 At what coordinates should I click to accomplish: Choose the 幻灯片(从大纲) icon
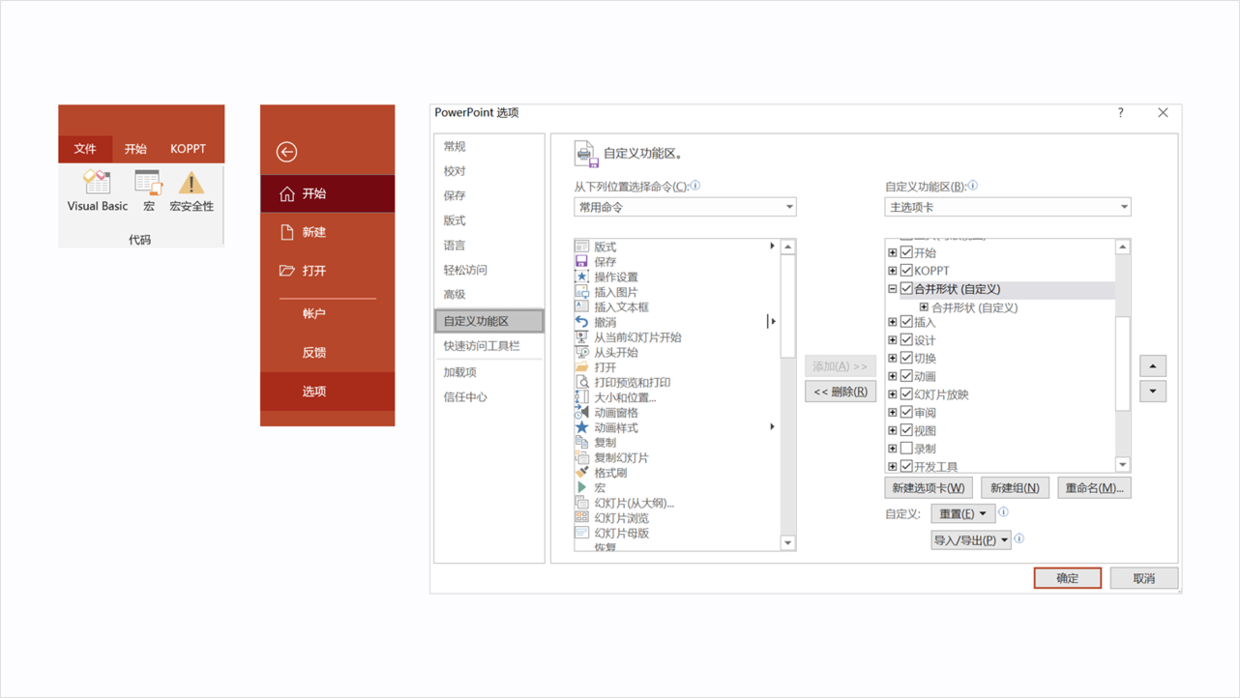[582, 503]
